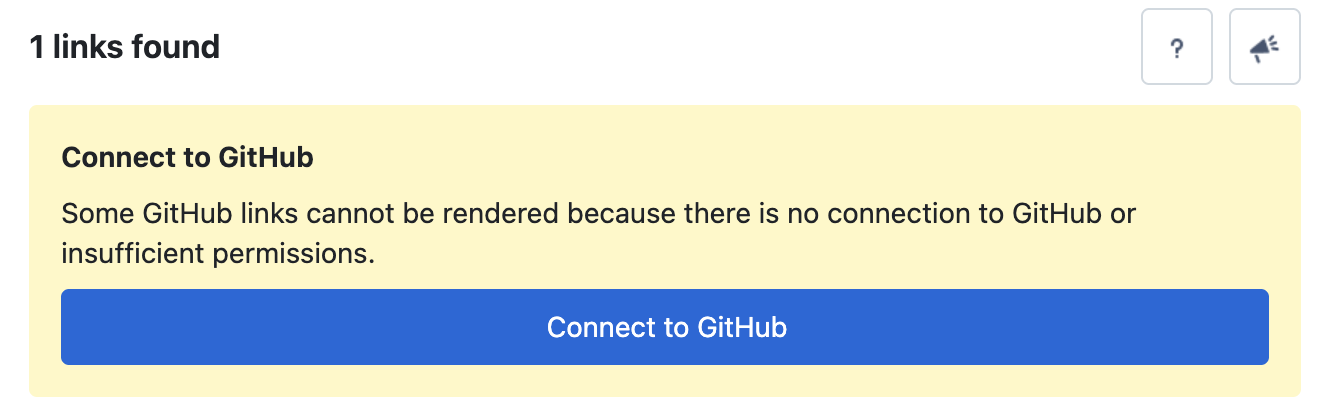Click the "insufficient permissions." text line
Viewport: 1340px width, 416px height.
(x=218, y=254)
